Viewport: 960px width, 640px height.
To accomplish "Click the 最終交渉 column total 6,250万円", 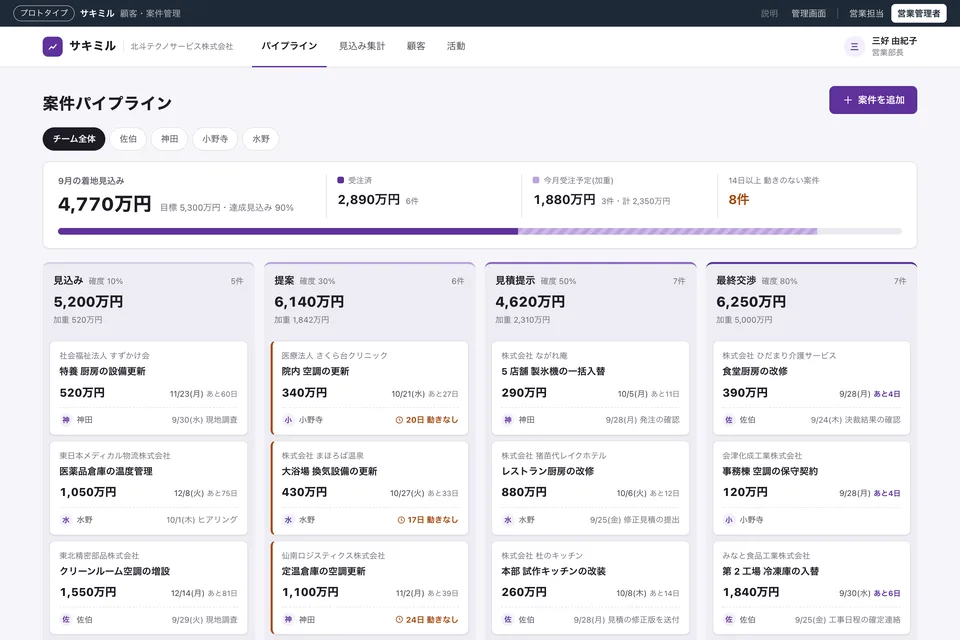I will [751, 302].
